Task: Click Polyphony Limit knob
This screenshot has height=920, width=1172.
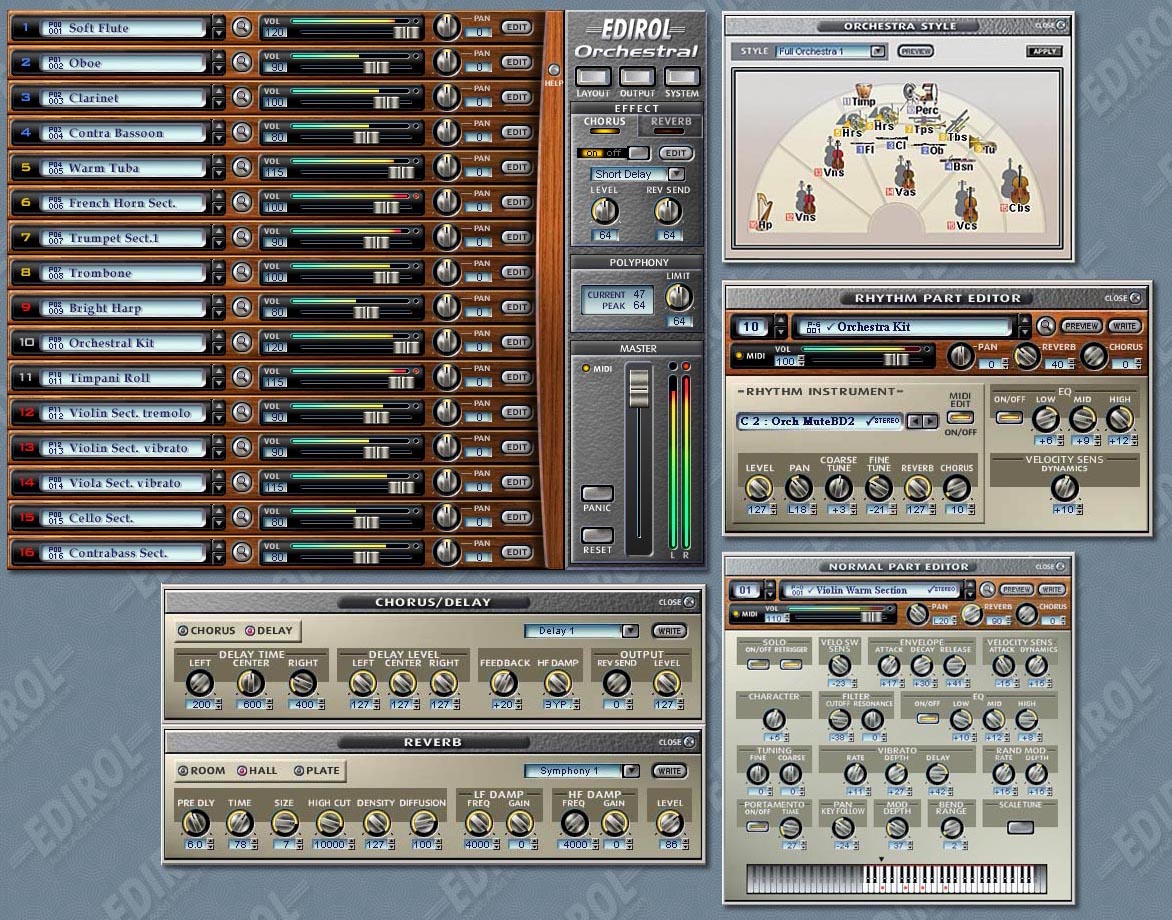Action: coord(678,297)
